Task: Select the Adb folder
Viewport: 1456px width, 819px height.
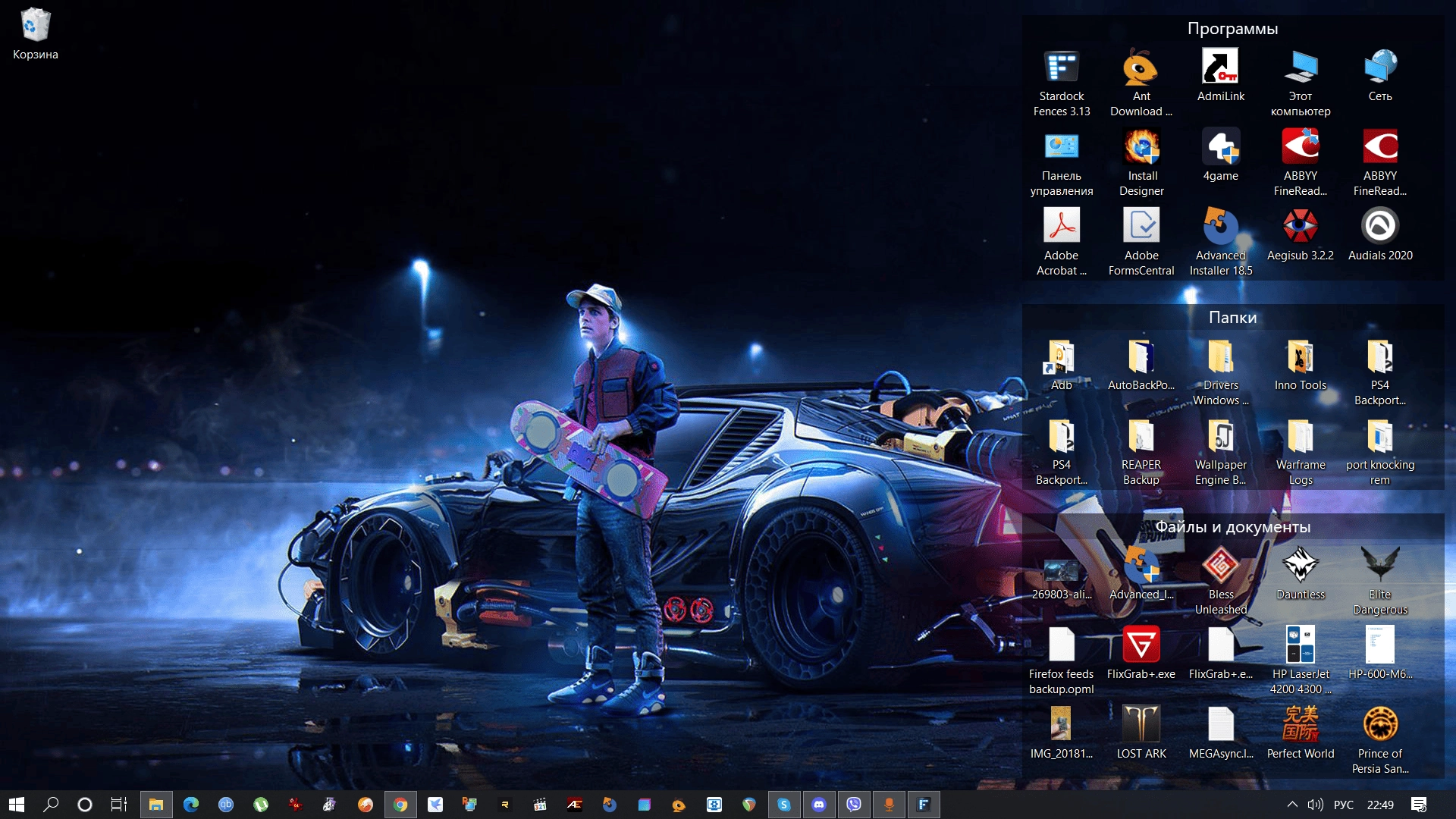Action: point(1062,365)
